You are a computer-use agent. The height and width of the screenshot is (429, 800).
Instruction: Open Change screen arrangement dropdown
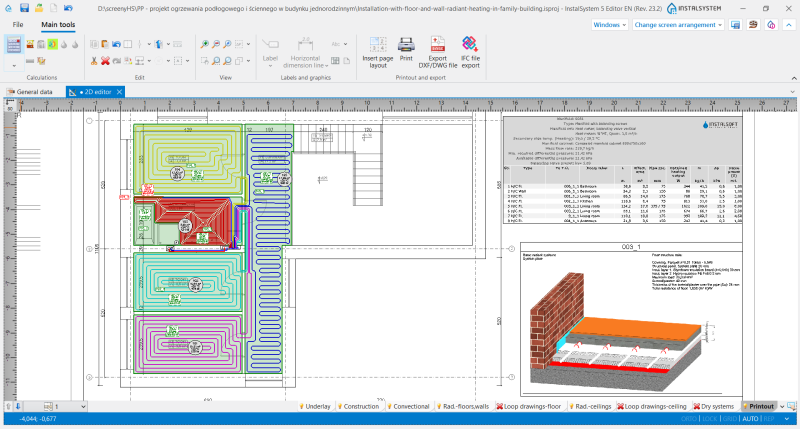click(x=678, y=24)
